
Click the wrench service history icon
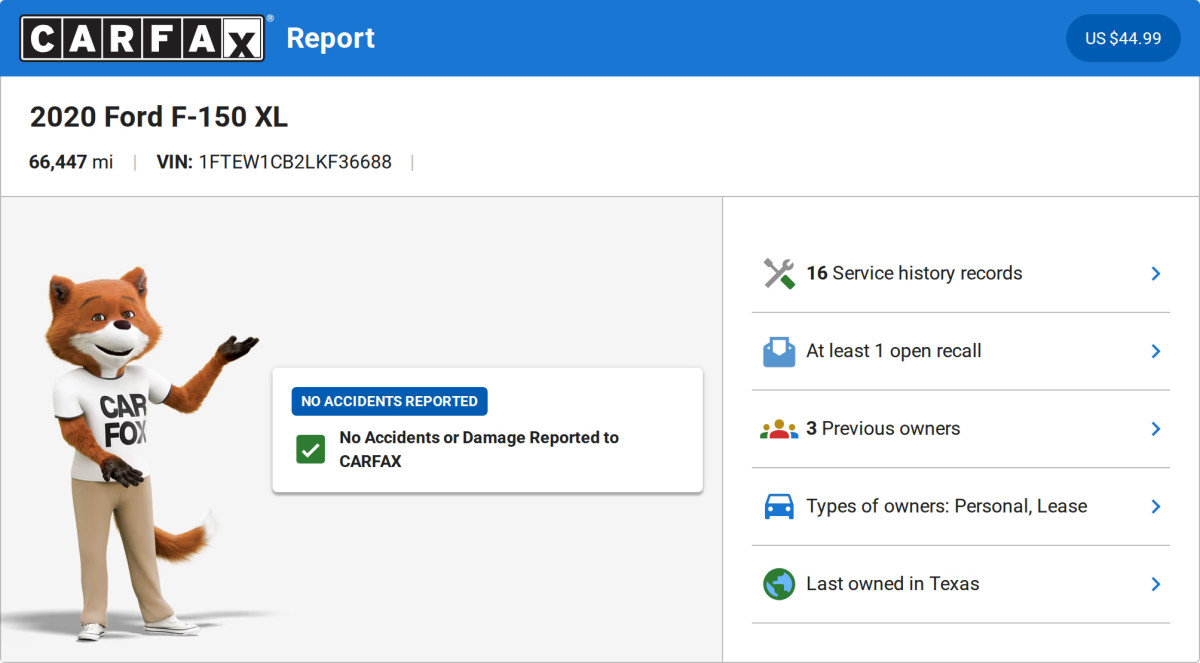coord(778,273)
